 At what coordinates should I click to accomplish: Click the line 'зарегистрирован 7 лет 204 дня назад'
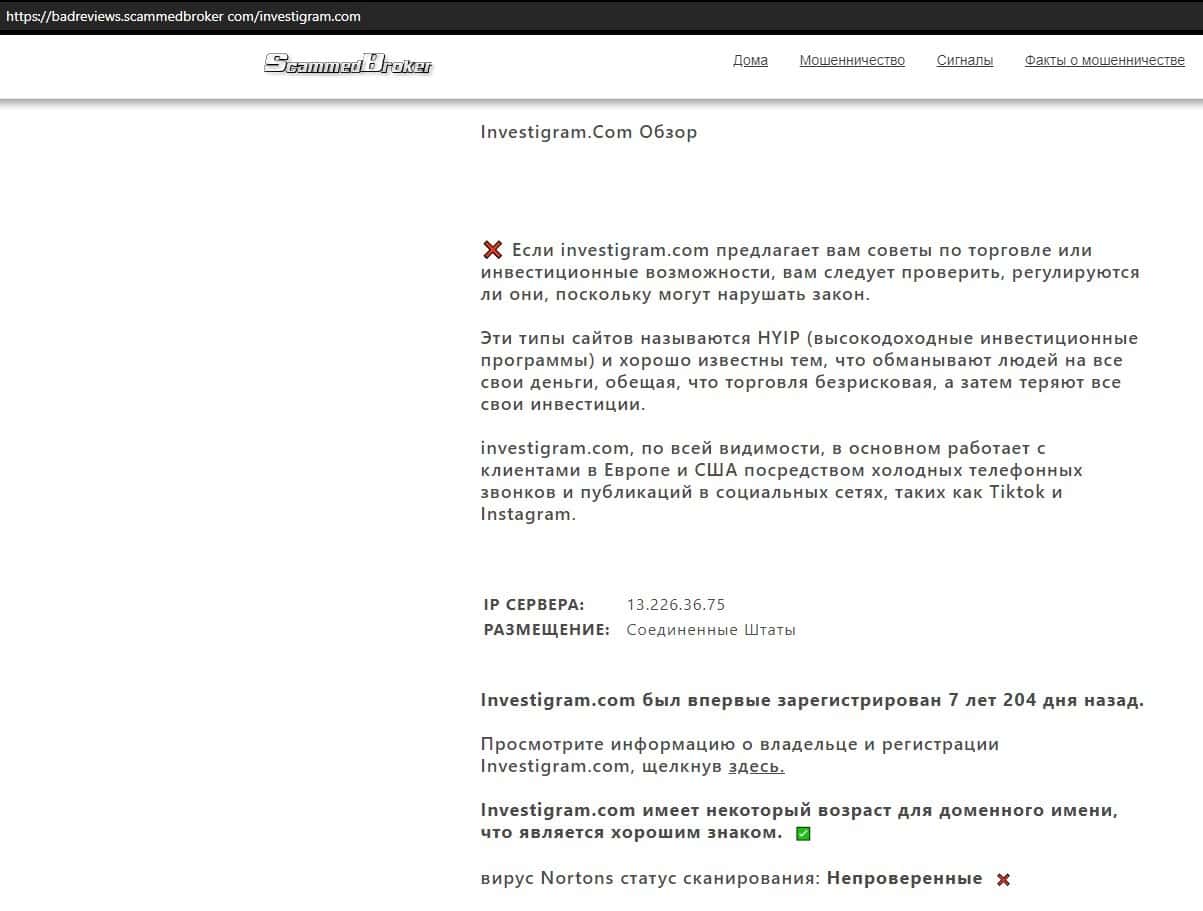click(x=960, y=700)
